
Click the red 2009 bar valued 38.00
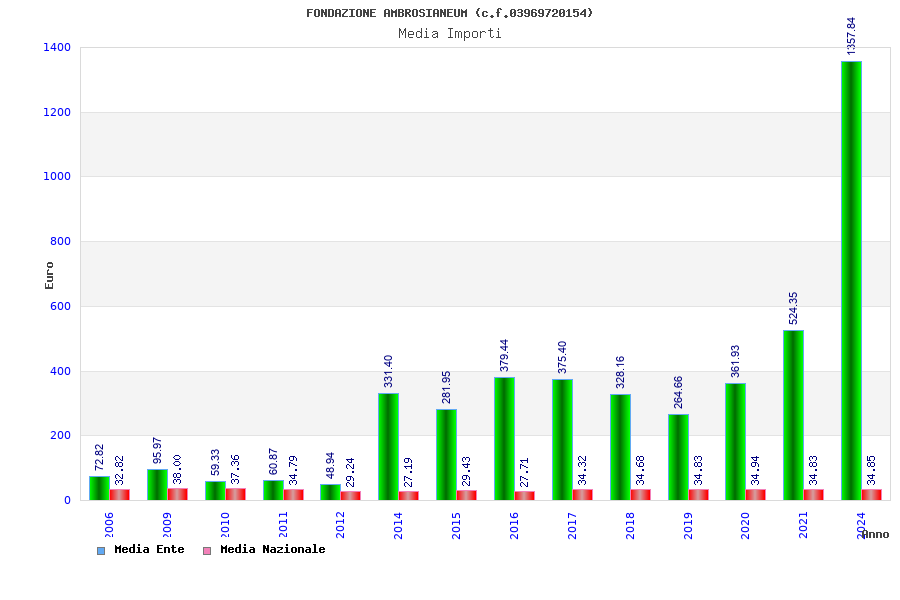point(177,494)
